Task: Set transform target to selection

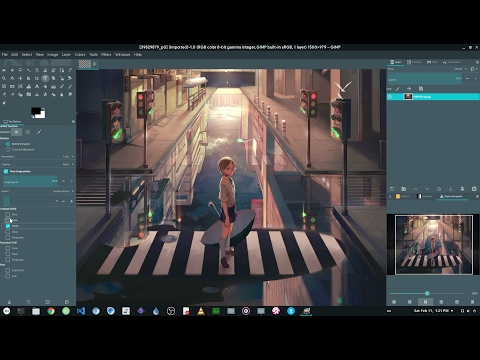Action: point(28,132)
